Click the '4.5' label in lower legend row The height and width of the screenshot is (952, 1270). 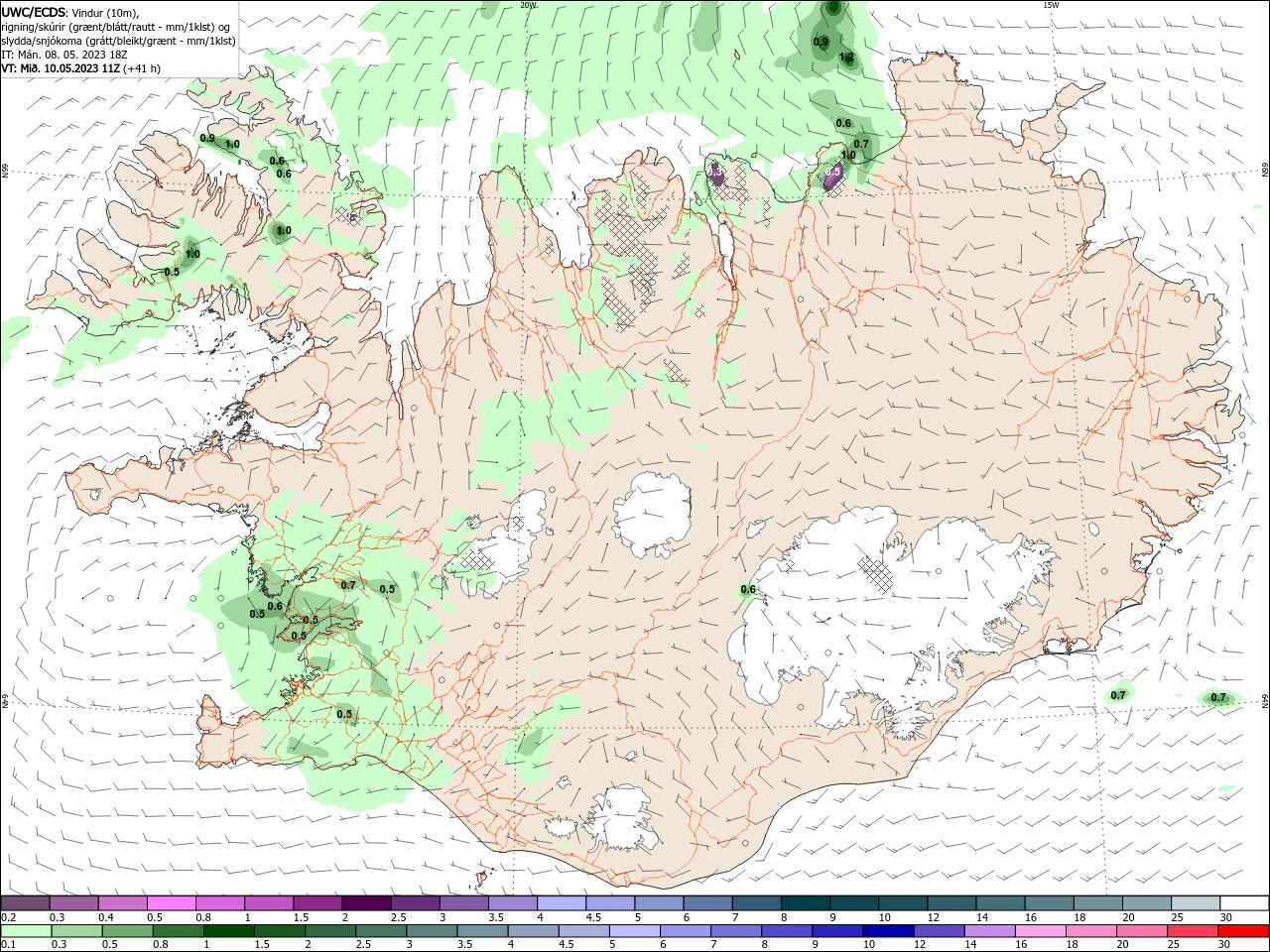pos(565,945)
